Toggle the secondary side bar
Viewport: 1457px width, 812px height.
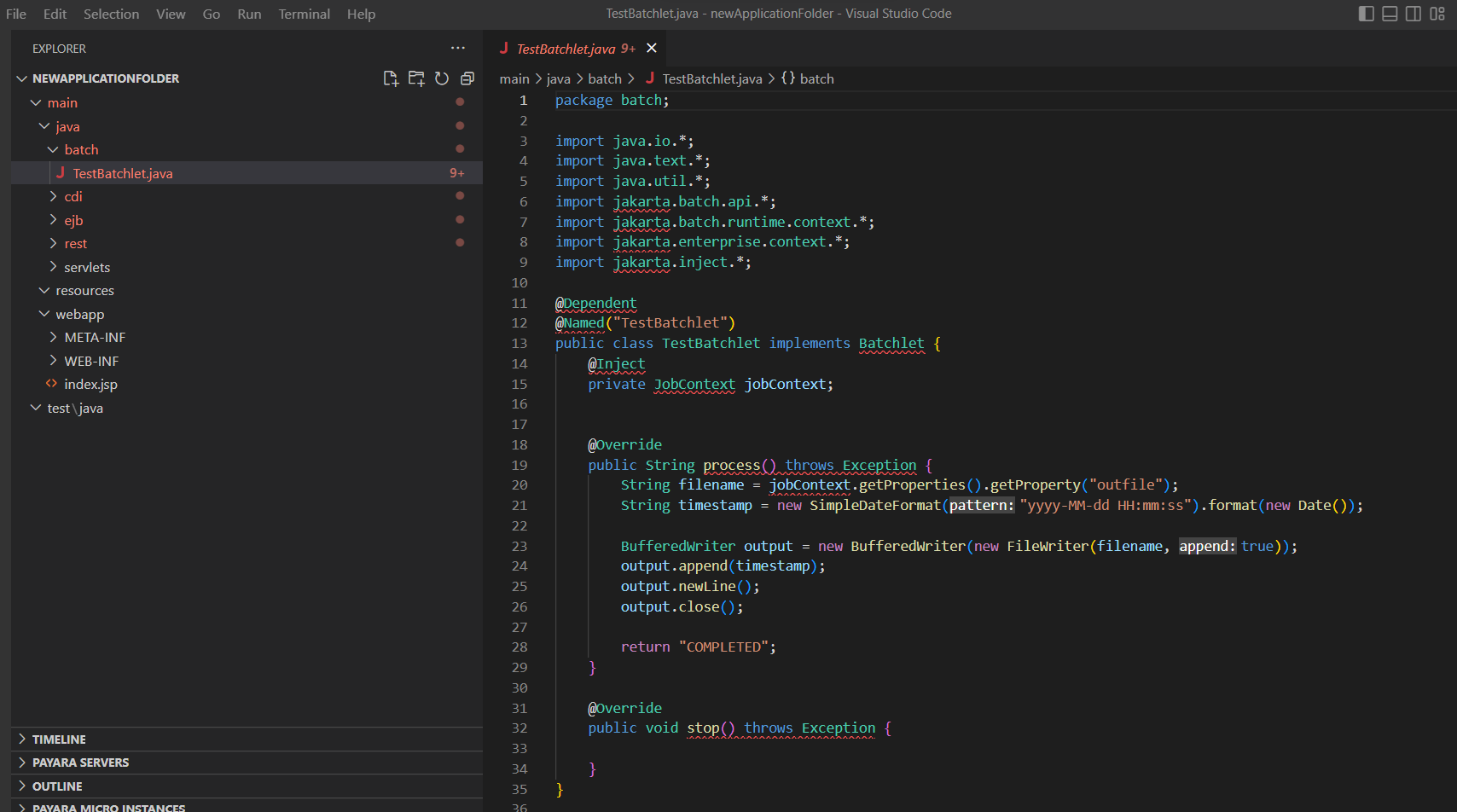pyautogui.click(x=1413, y=14)
